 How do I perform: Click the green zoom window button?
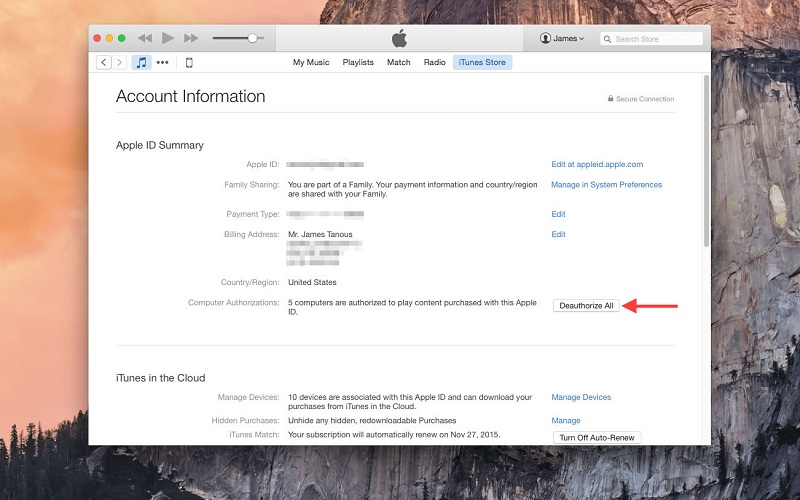pos(121,38)
